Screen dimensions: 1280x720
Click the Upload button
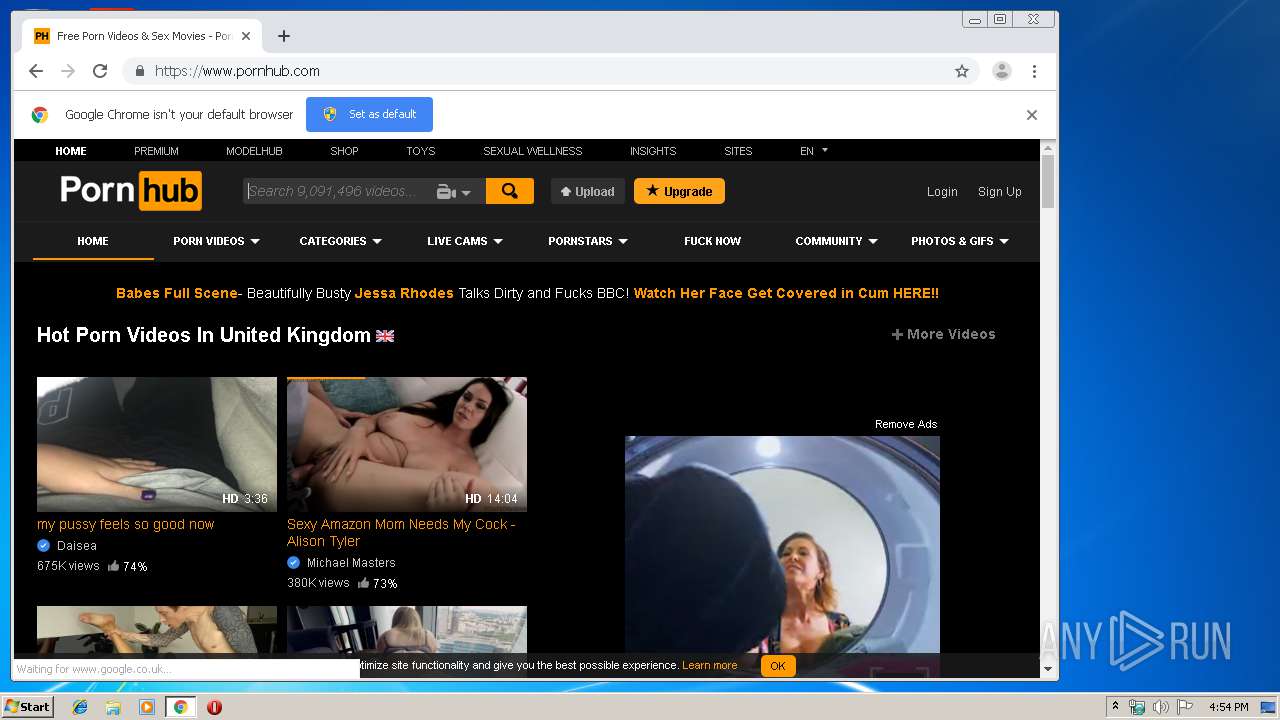coord(588,191)
